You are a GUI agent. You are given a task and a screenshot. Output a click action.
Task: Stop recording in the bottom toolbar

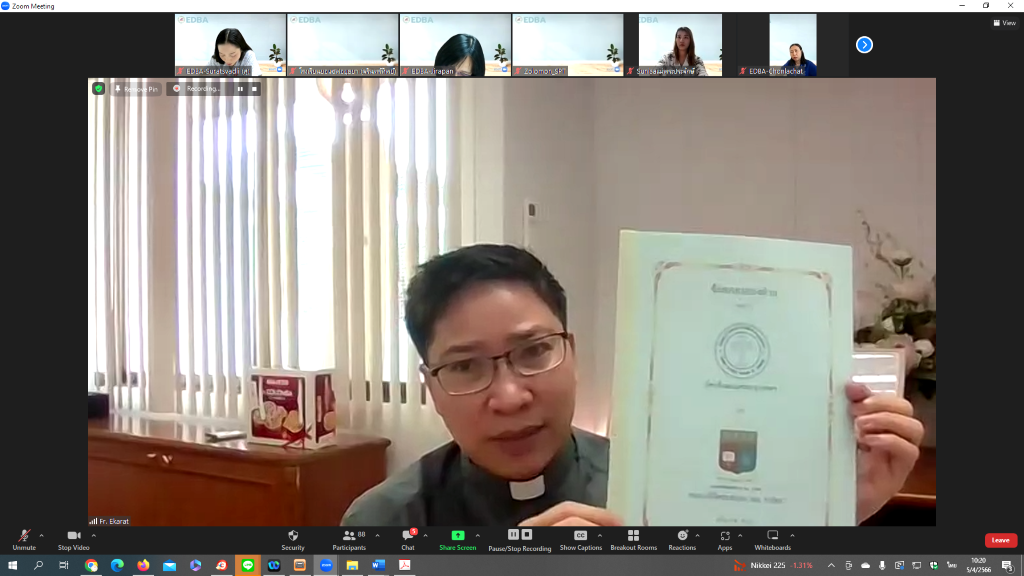(x=527, y=535)
